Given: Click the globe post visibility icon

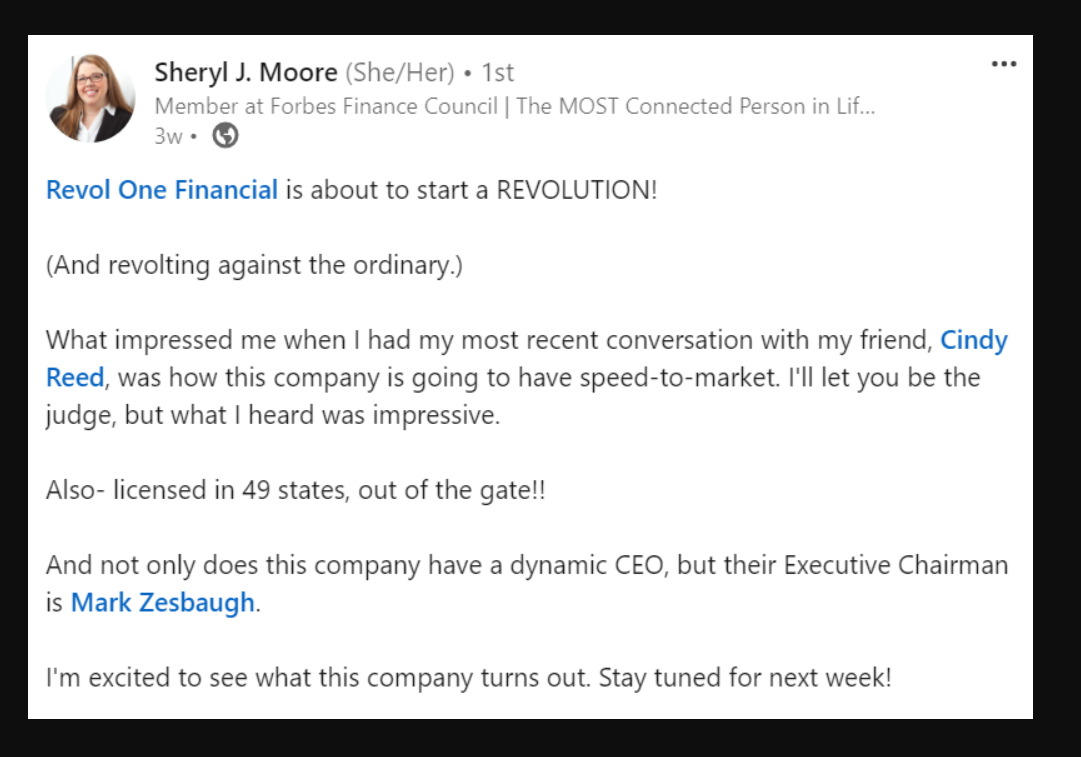Looking at the screenshot, I should click(x=224, y=136).
